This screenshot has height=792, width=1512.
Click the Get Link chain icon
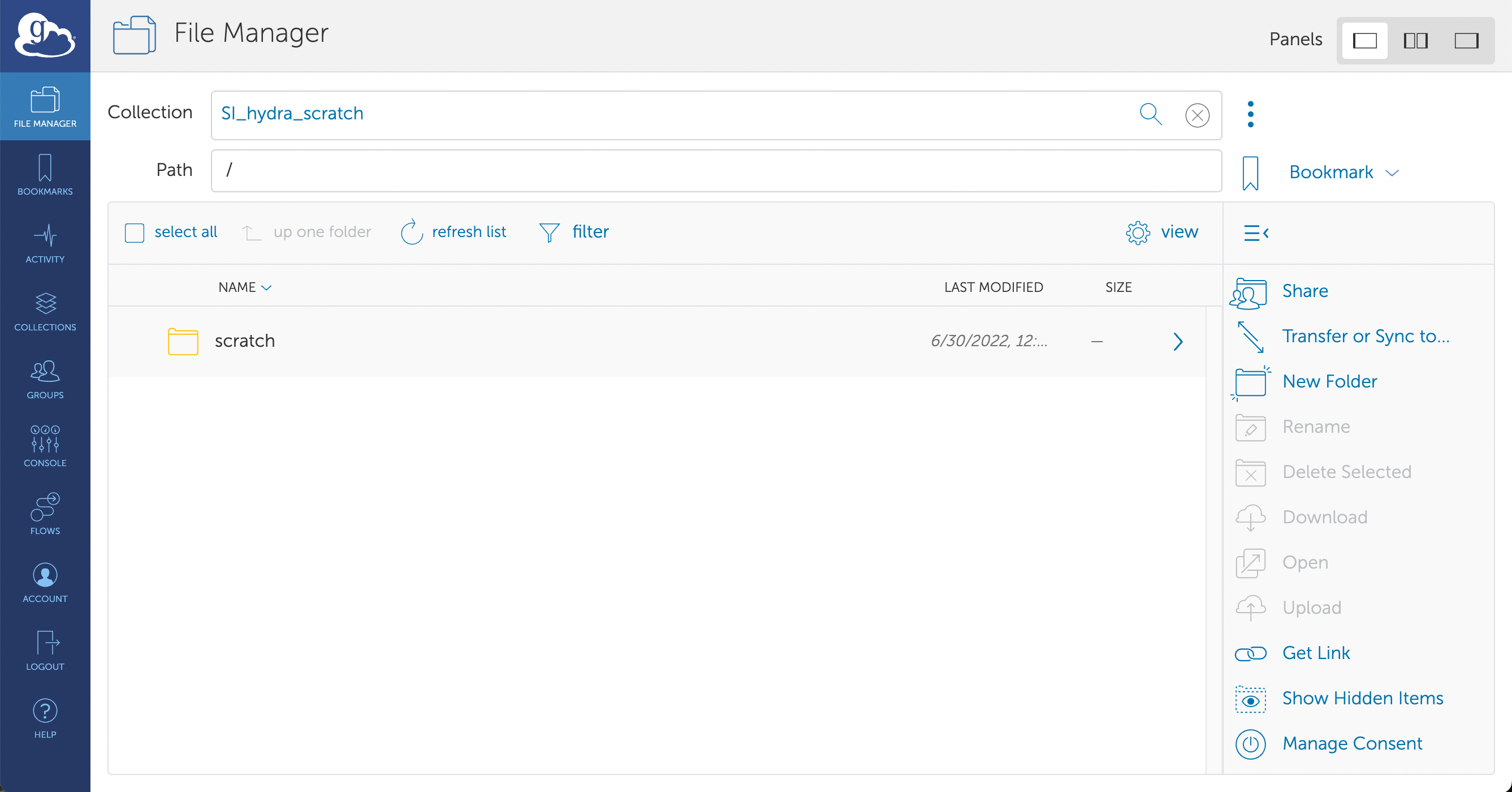[1250, 653]
